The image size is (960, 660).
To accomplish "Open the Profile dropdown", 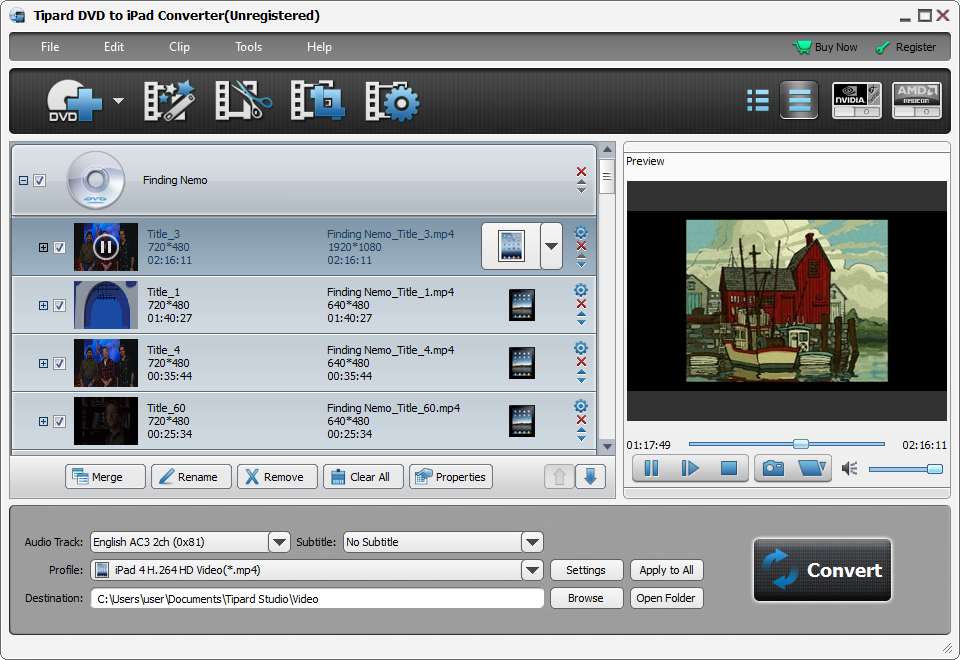I will point(532,571).
